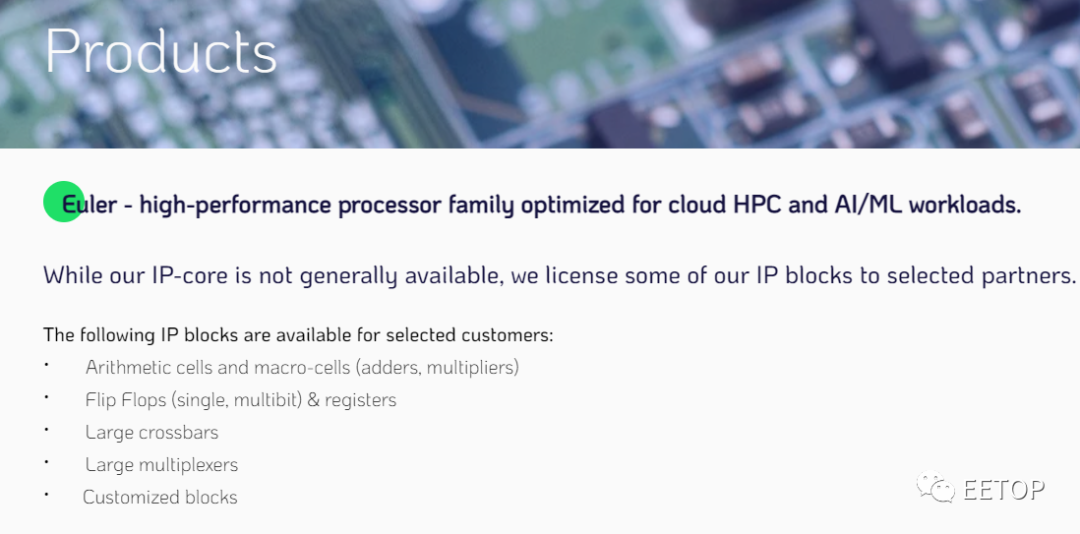Click the bullet before Flip Flops
Screen dimensions: 1080x534
tap(46, 397)
